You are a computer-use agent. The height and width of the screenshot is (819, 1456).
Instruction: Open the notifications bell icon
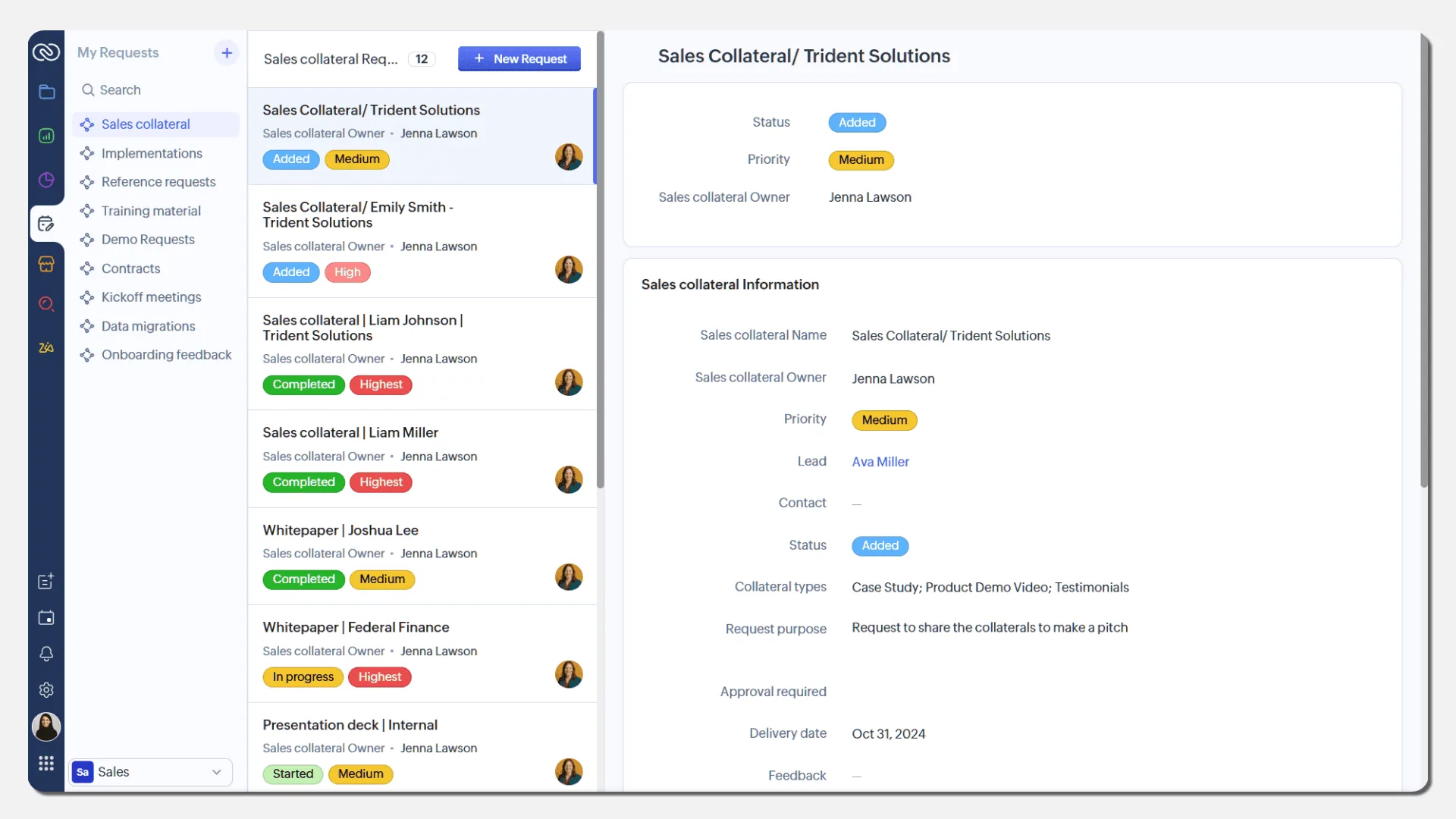point(46,654)
